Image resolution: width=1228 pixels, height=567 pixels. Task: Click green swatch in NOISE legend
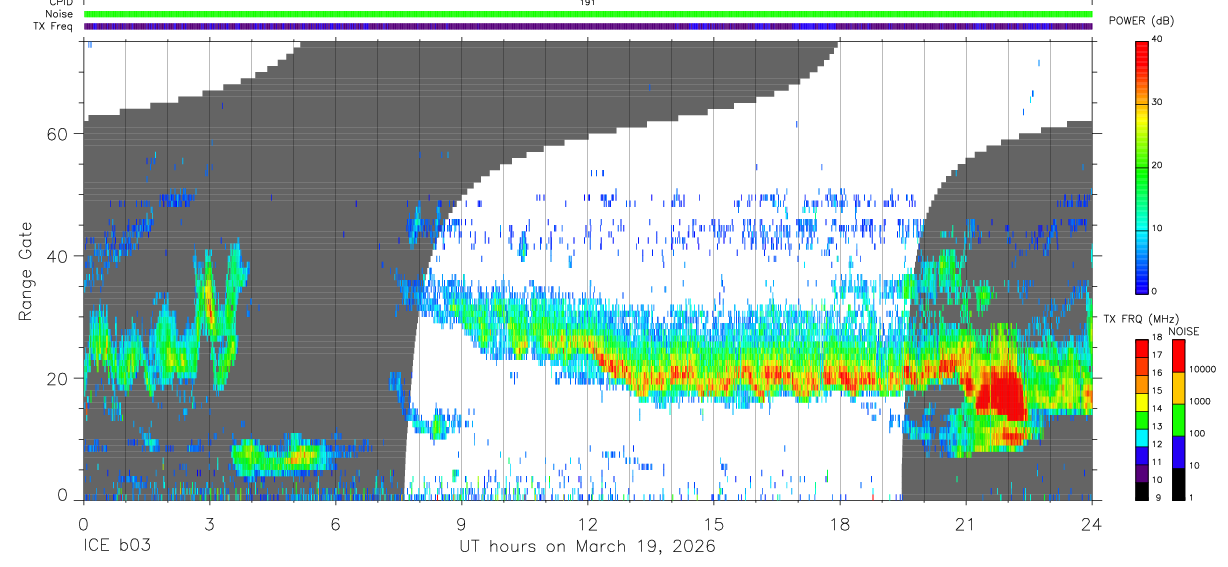coord(1178,420)
